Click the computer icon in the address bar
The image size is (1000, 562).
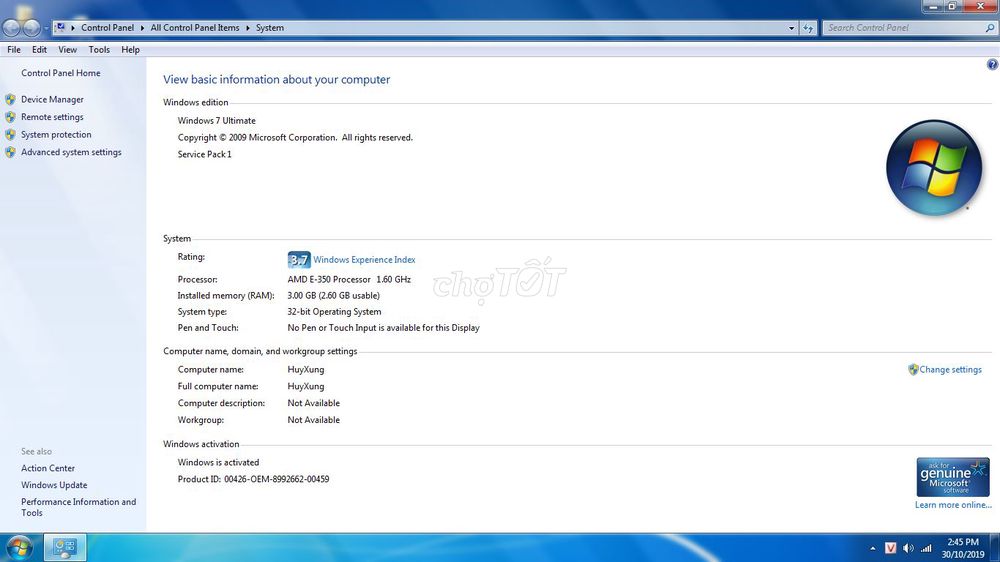point(60,27)
